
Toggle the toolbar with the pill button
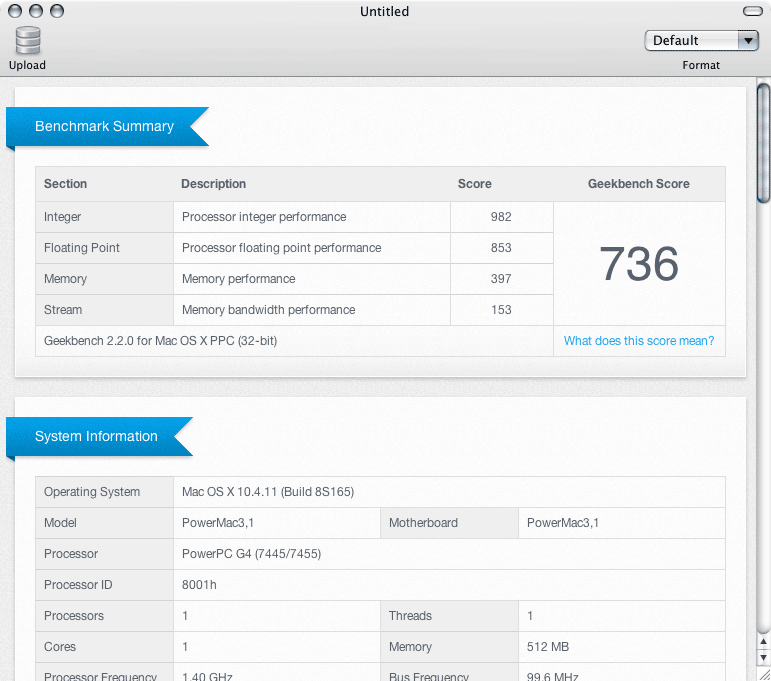pyautogui.click(x=752, y=11)
